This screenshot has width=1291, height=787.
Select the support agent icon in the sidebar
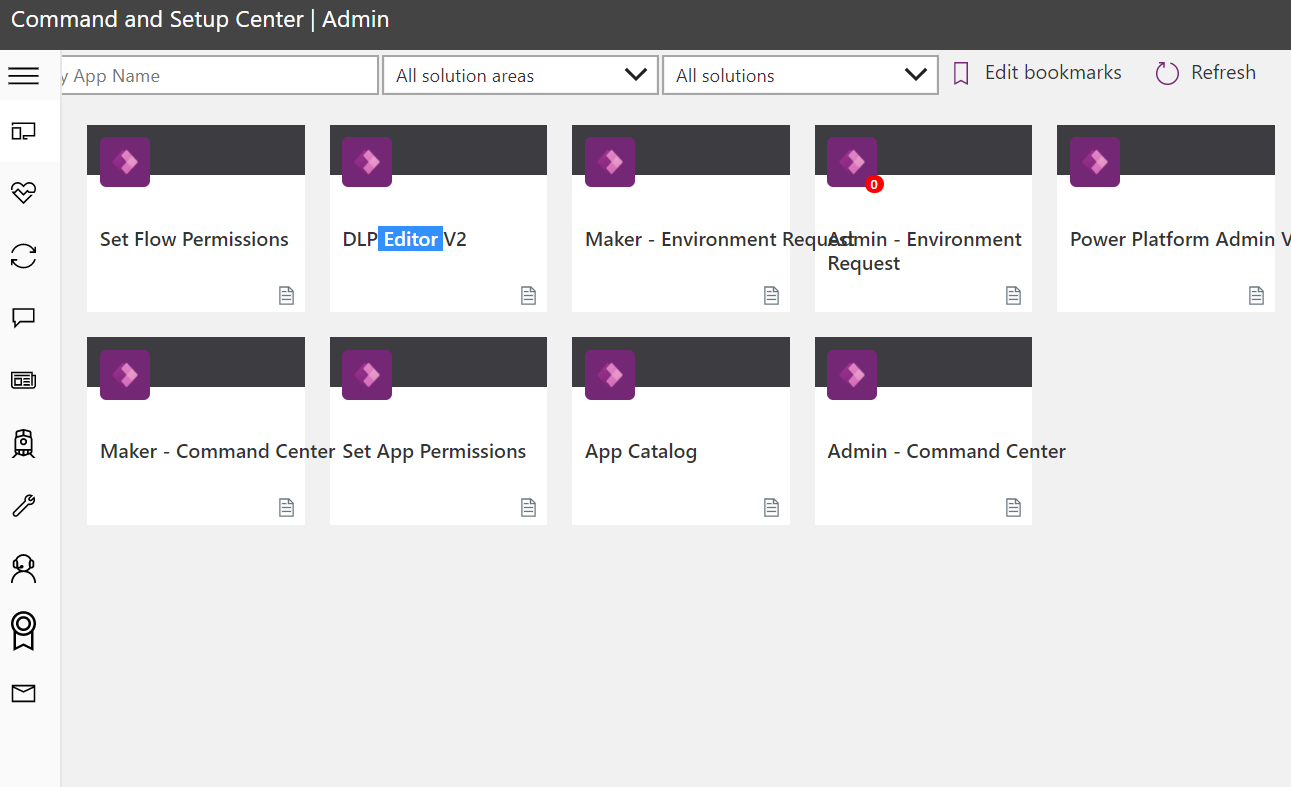pos(23,568)
